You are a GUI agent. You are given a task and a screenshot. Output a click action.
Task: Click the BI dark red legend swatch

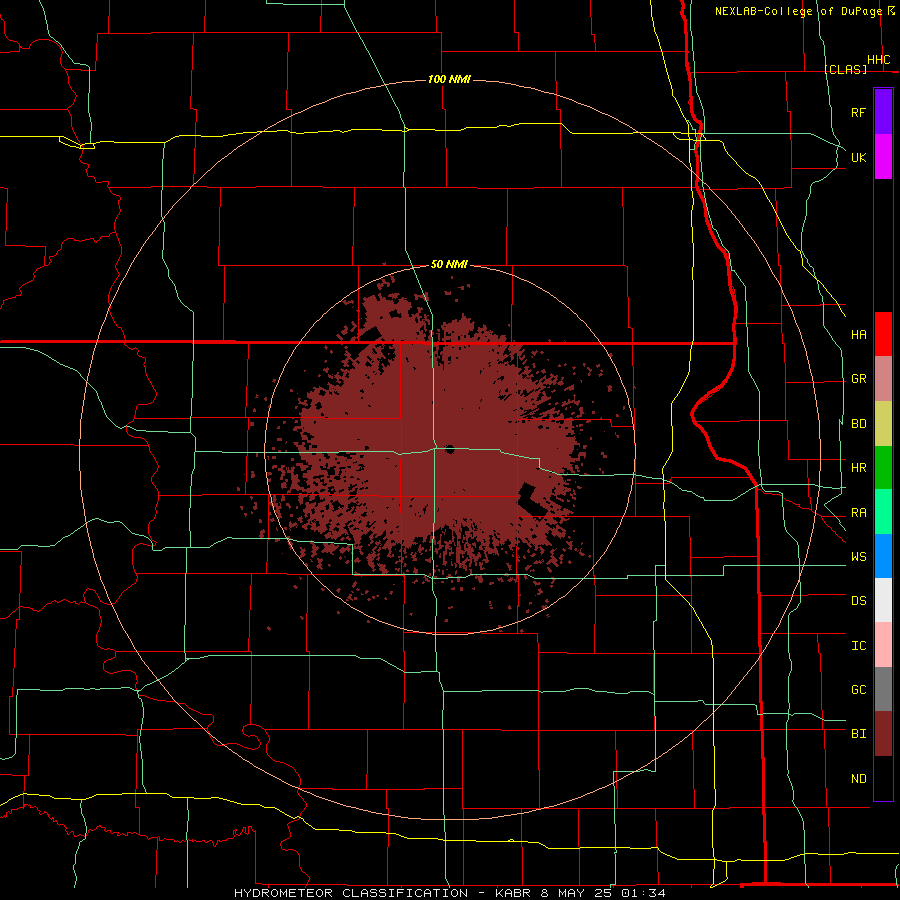[883, 734]
